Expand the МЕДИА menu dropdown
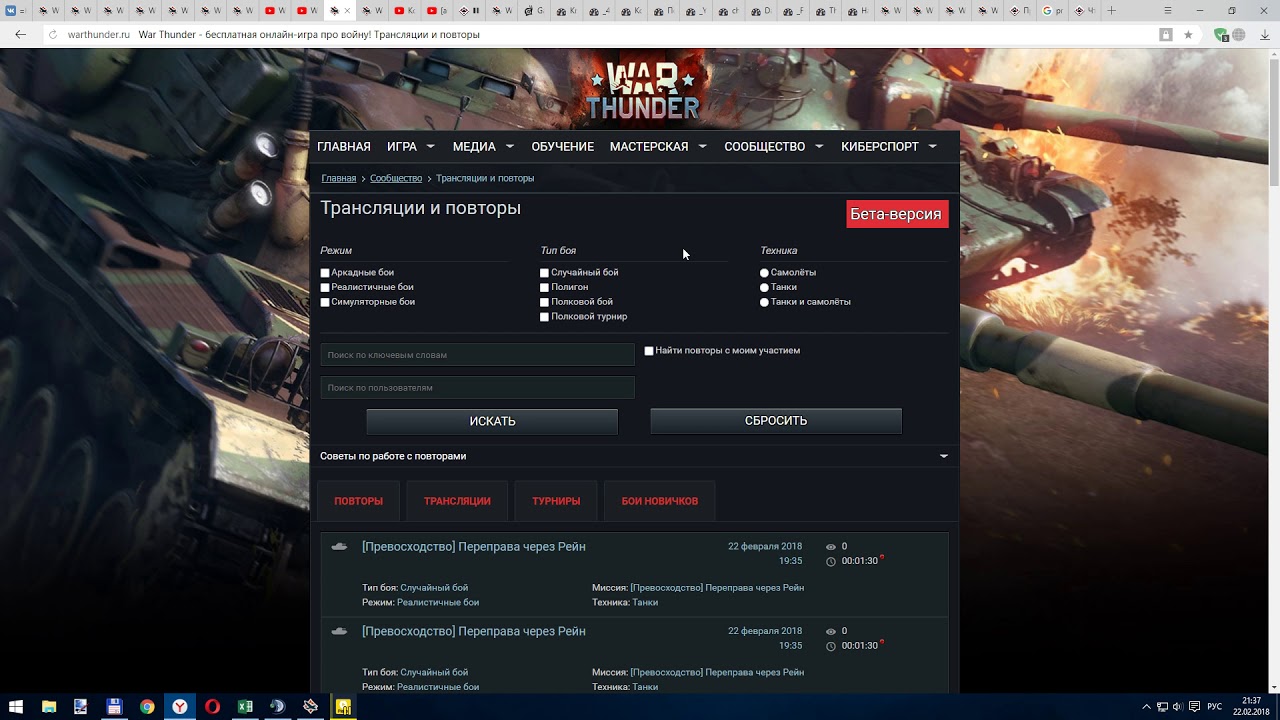The width and height of the screenshot is (1280, 720). (509, 146)
